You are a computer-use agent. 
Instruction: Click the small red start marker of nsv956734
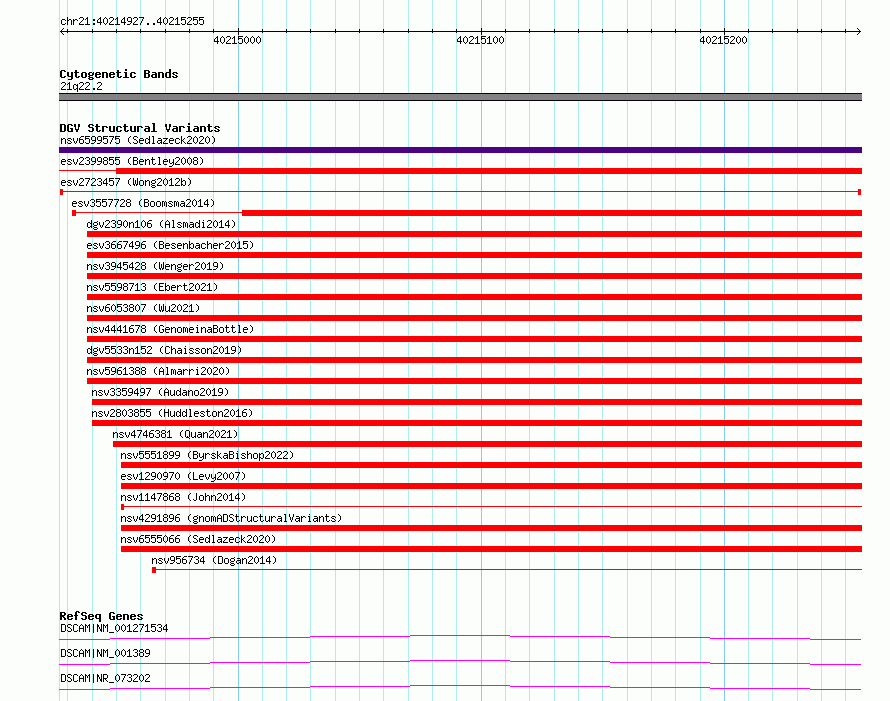point(154,570)
